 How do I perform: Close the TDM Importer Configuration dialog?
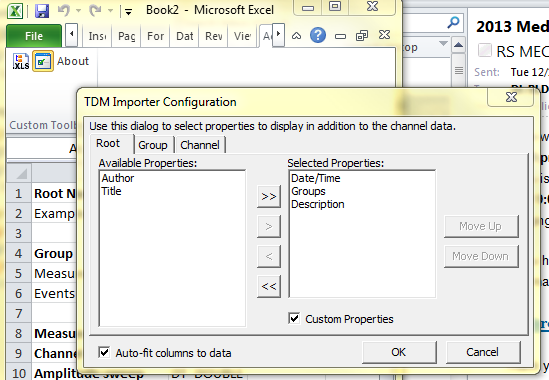click(x=511, y=97)
